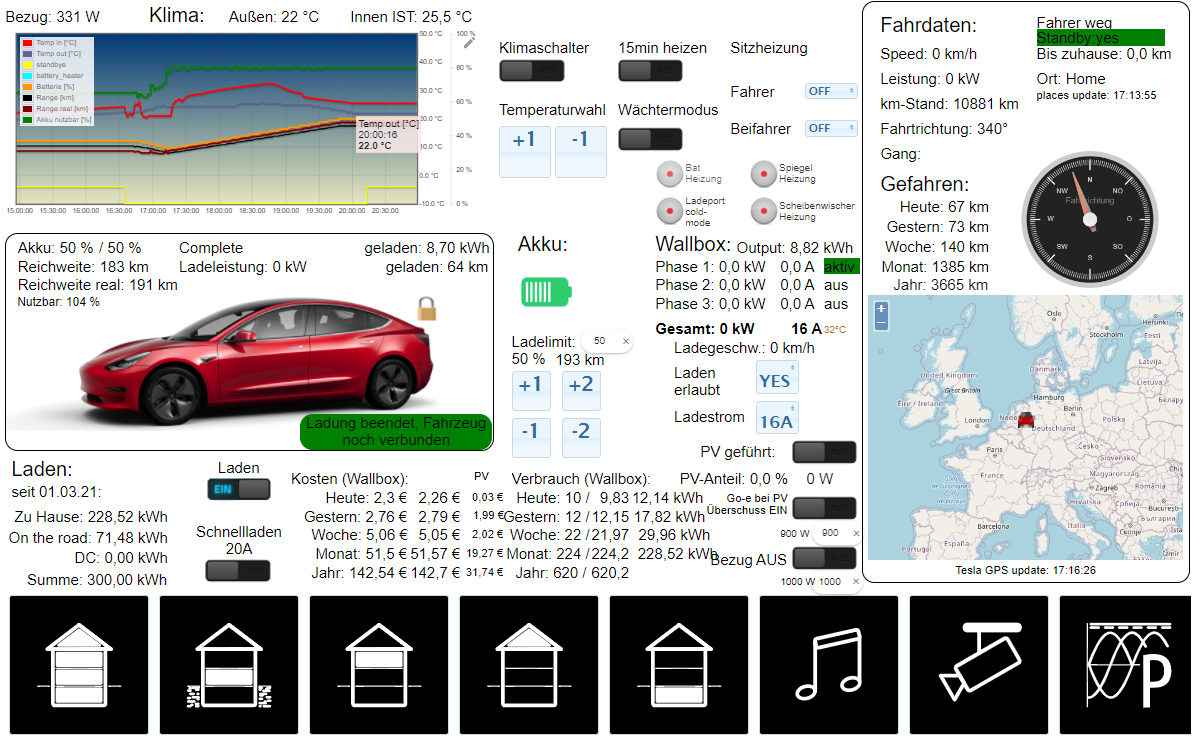Click the battery_heater legend entry
This screenshot has width=1194, height=737.
(53, 76)
